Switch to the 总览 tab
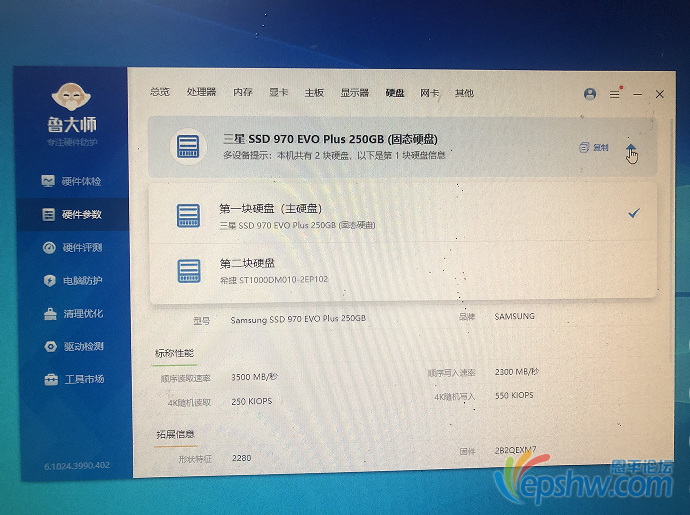The width and height of the screenshot is (690, 515). tap(159, 92)
